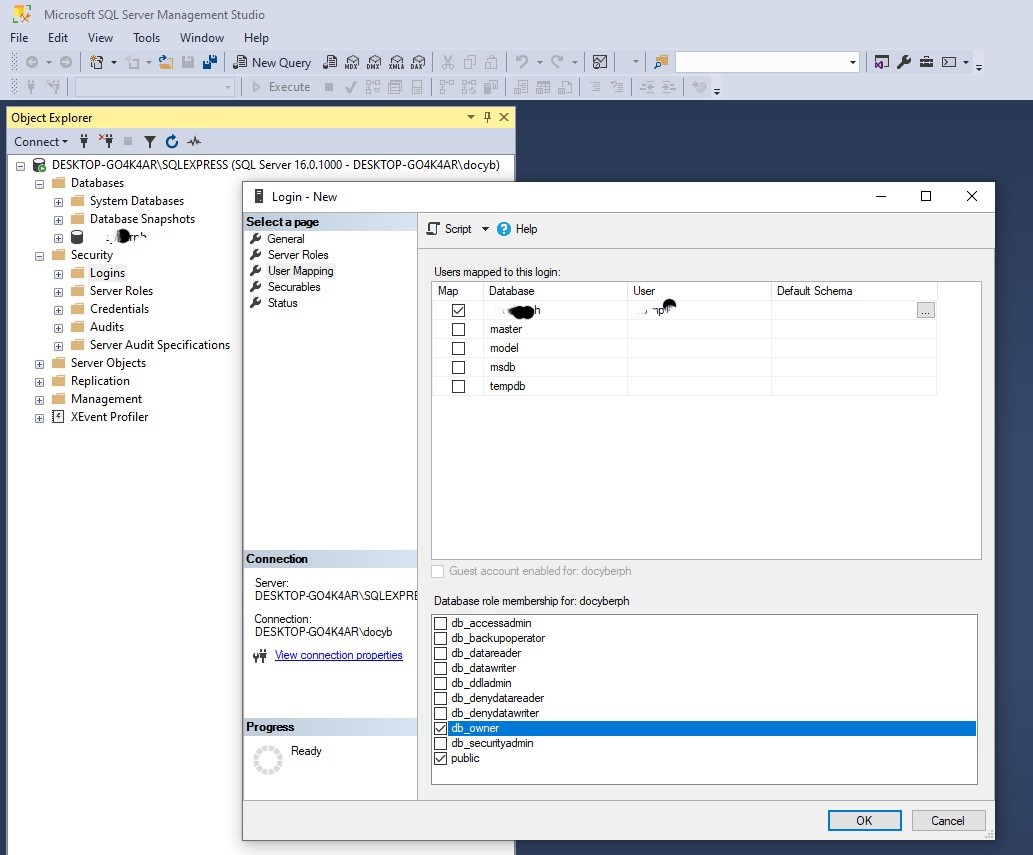Viewport: 1033px width, 855px height.
Task: Enable mapping for the msdb database
Action: (x=458, y=367)
